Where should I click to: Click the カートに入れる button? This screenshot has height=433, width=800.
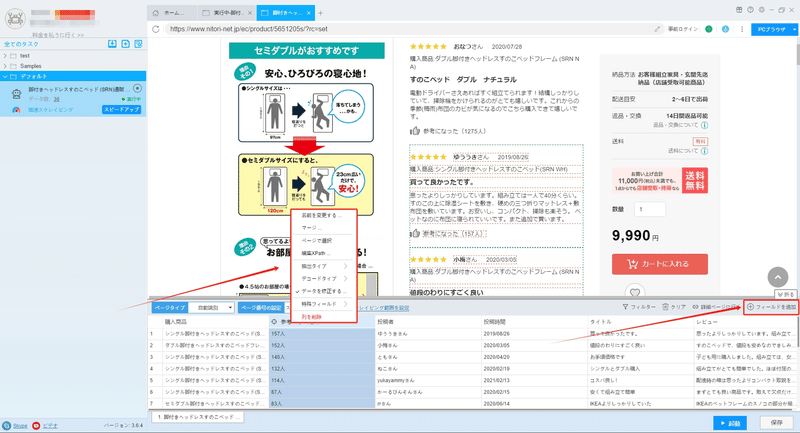[660, 264]
